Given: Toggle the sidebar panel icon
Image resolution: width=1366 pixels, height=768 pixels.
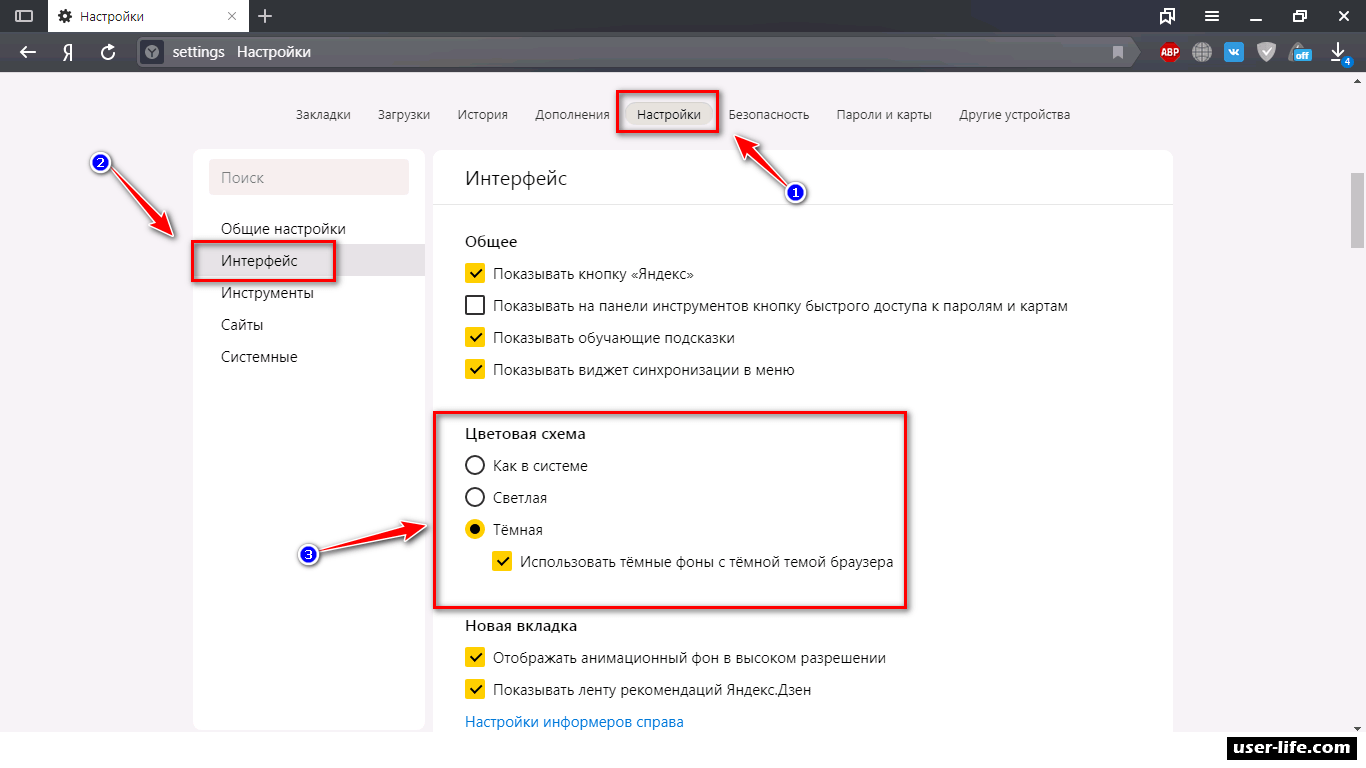Looking at the screenshot, I should pyautogui.click(x=24, y=16).
